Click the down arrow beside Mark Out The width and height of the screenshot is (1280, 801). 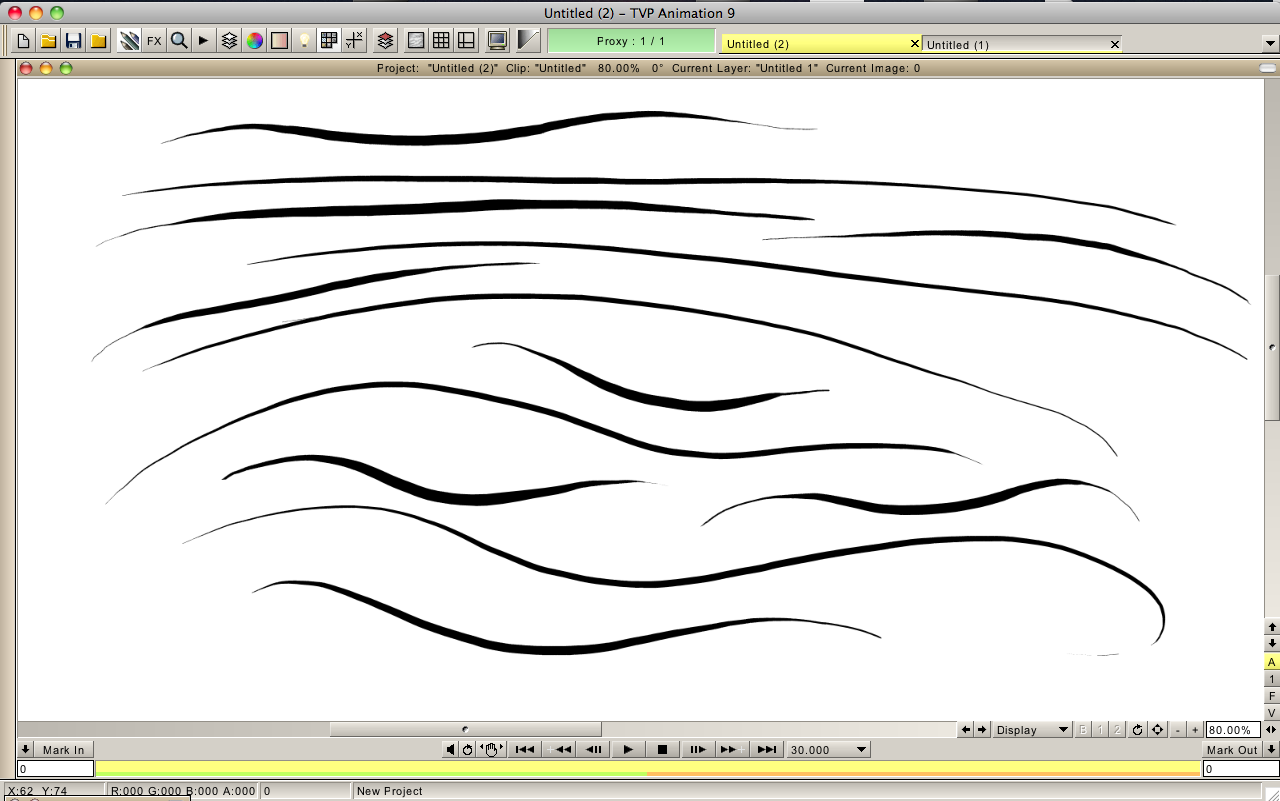(1271, 750)
